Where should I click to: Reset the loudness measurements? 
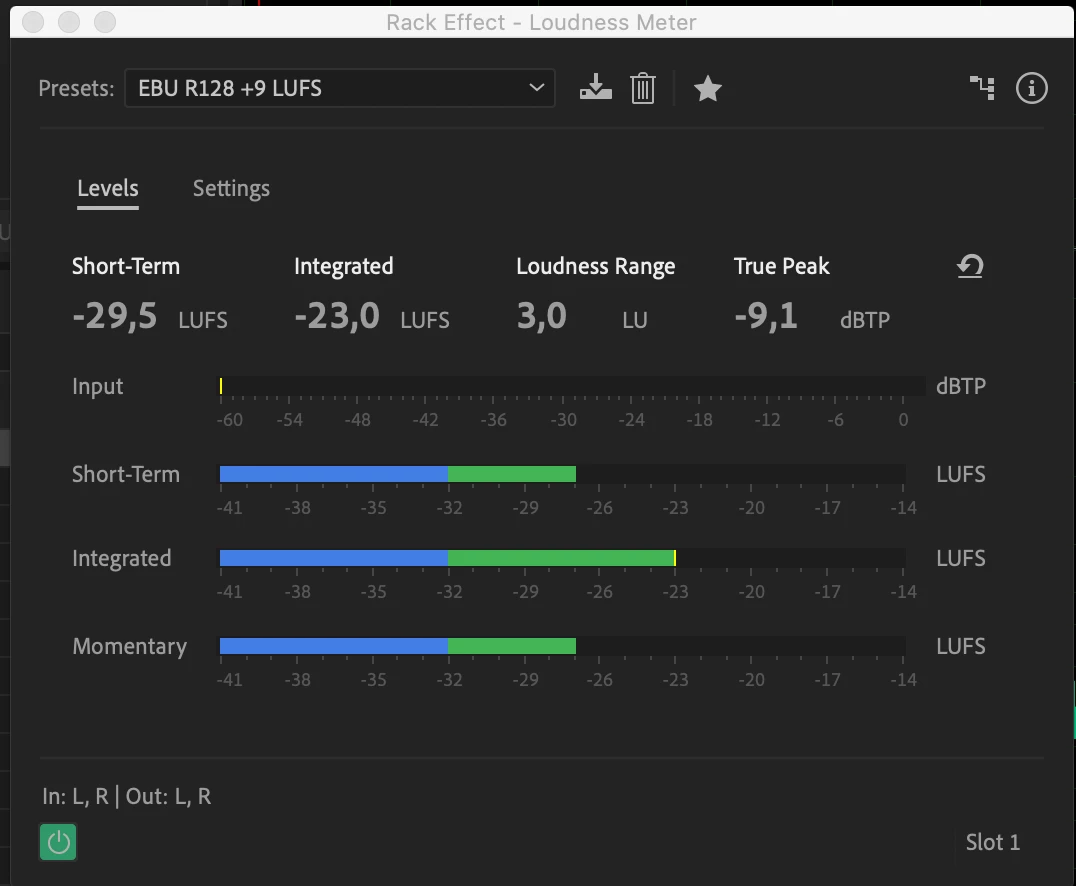click(x=970, y=266)
